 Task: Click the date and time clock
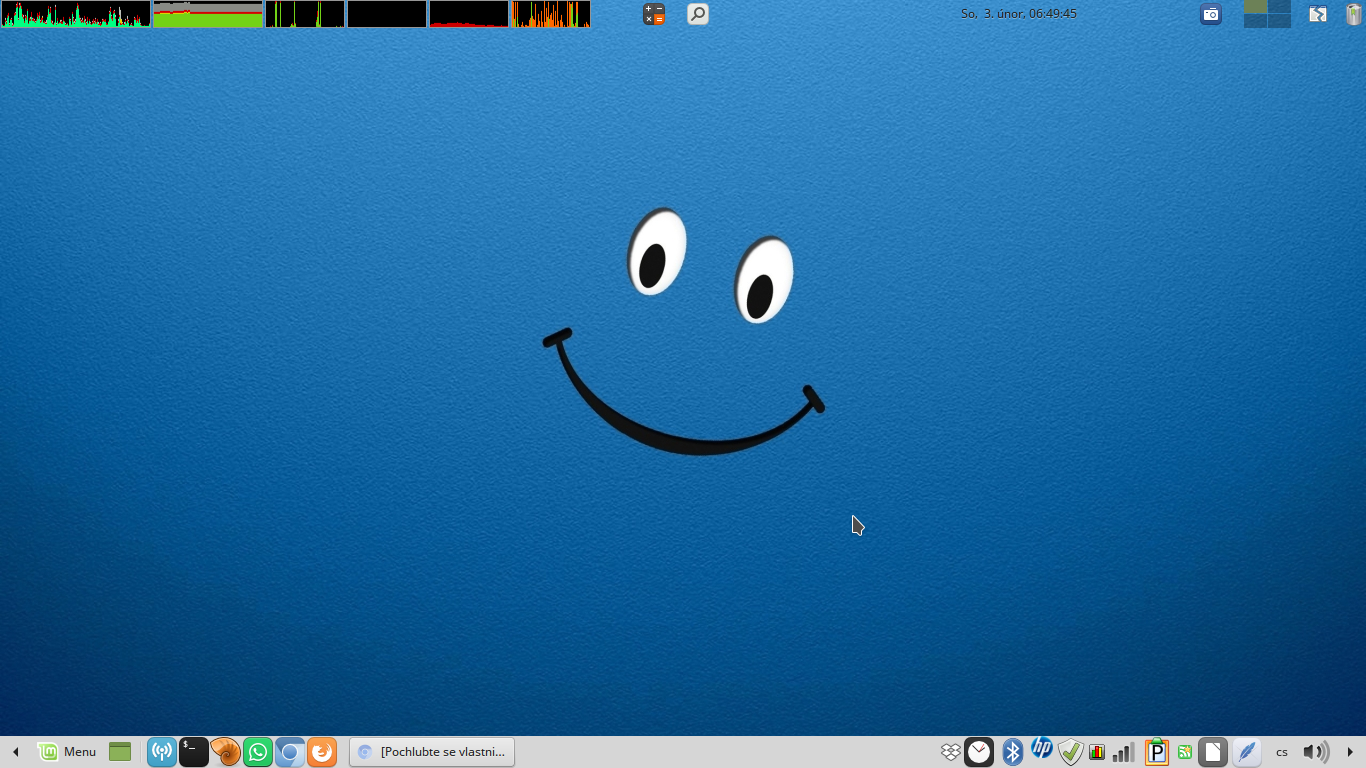click(1018, 14)
